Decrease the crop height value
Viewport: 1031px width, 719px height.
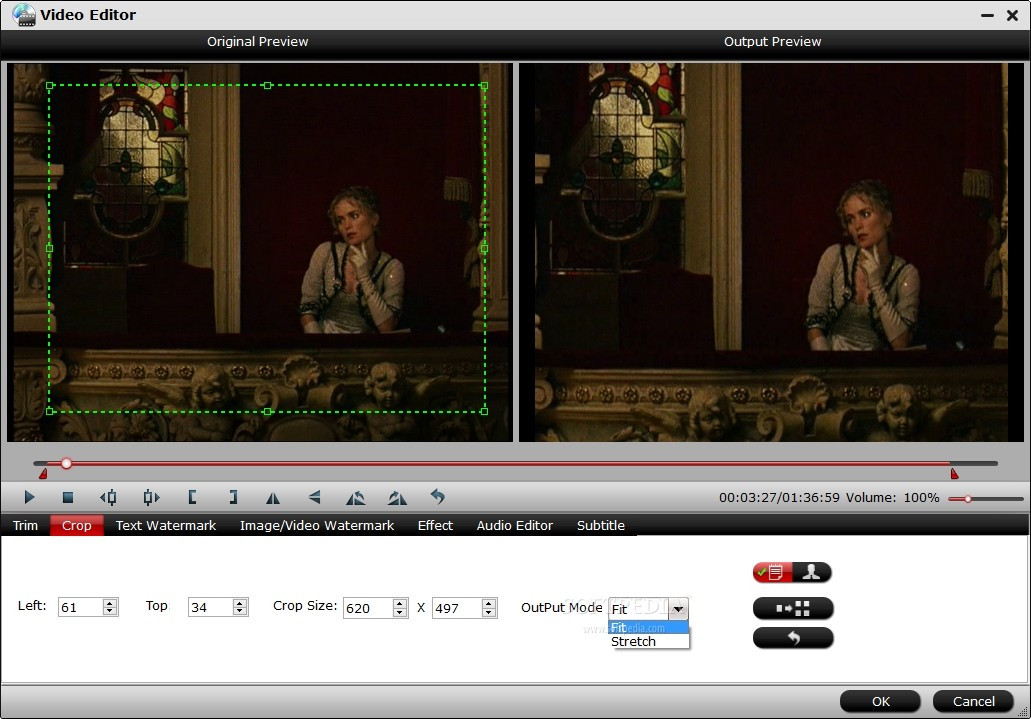(489, 612)
